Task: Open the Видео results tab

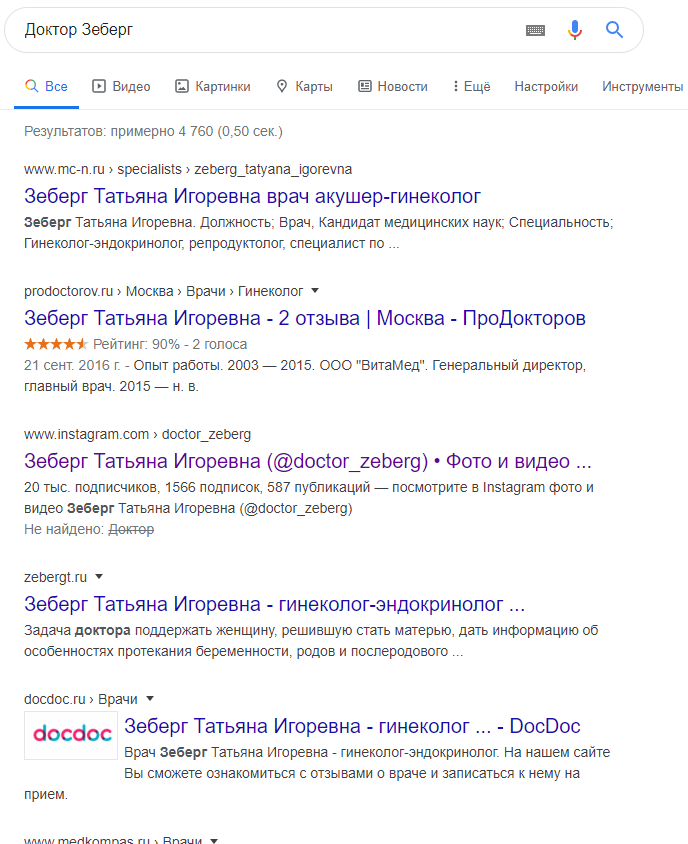Action: 121,86
